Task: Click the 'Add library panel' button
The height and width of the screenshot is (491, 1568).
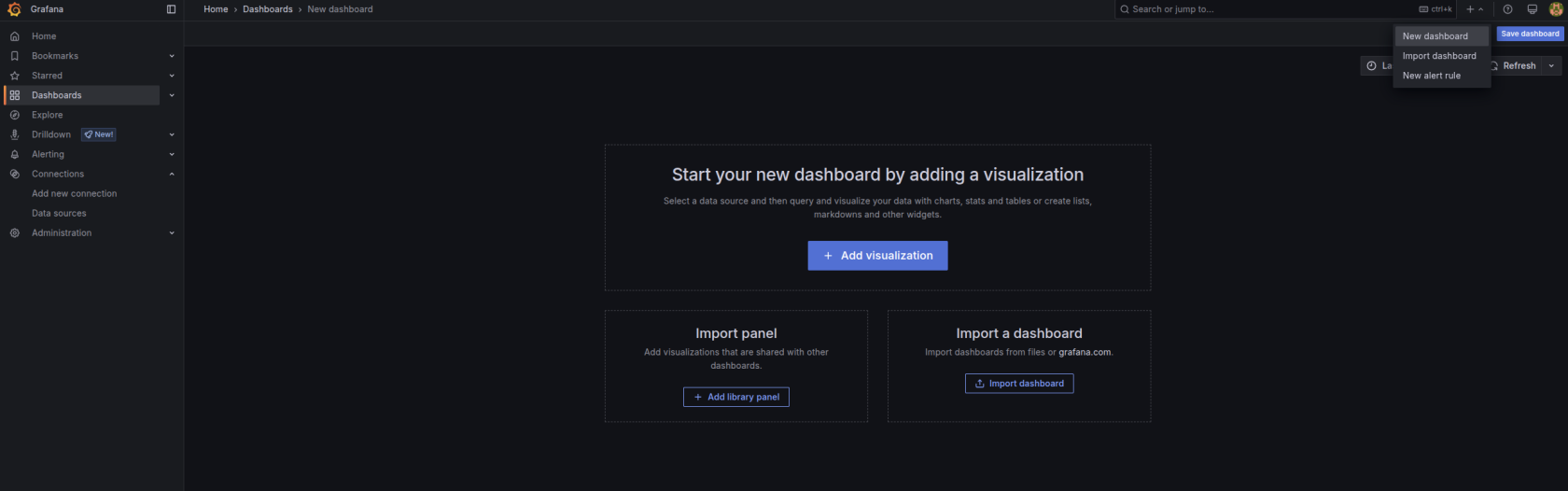Action: pos(736,398)
